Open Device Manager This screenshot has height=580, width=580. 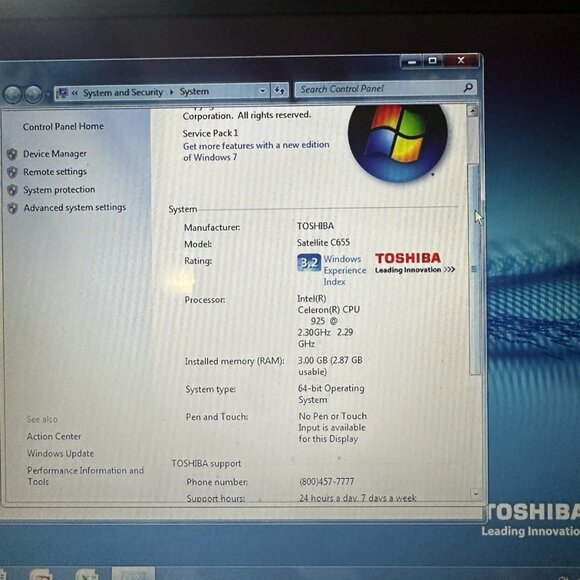coord(55,154)
